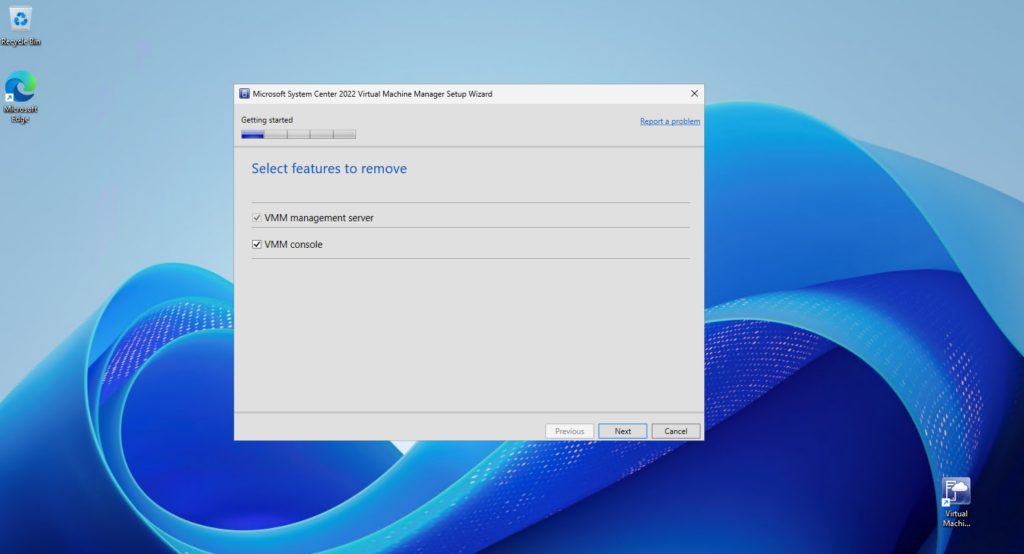
Task: Go back using the Previous button
Action: [x=569, y=431]
